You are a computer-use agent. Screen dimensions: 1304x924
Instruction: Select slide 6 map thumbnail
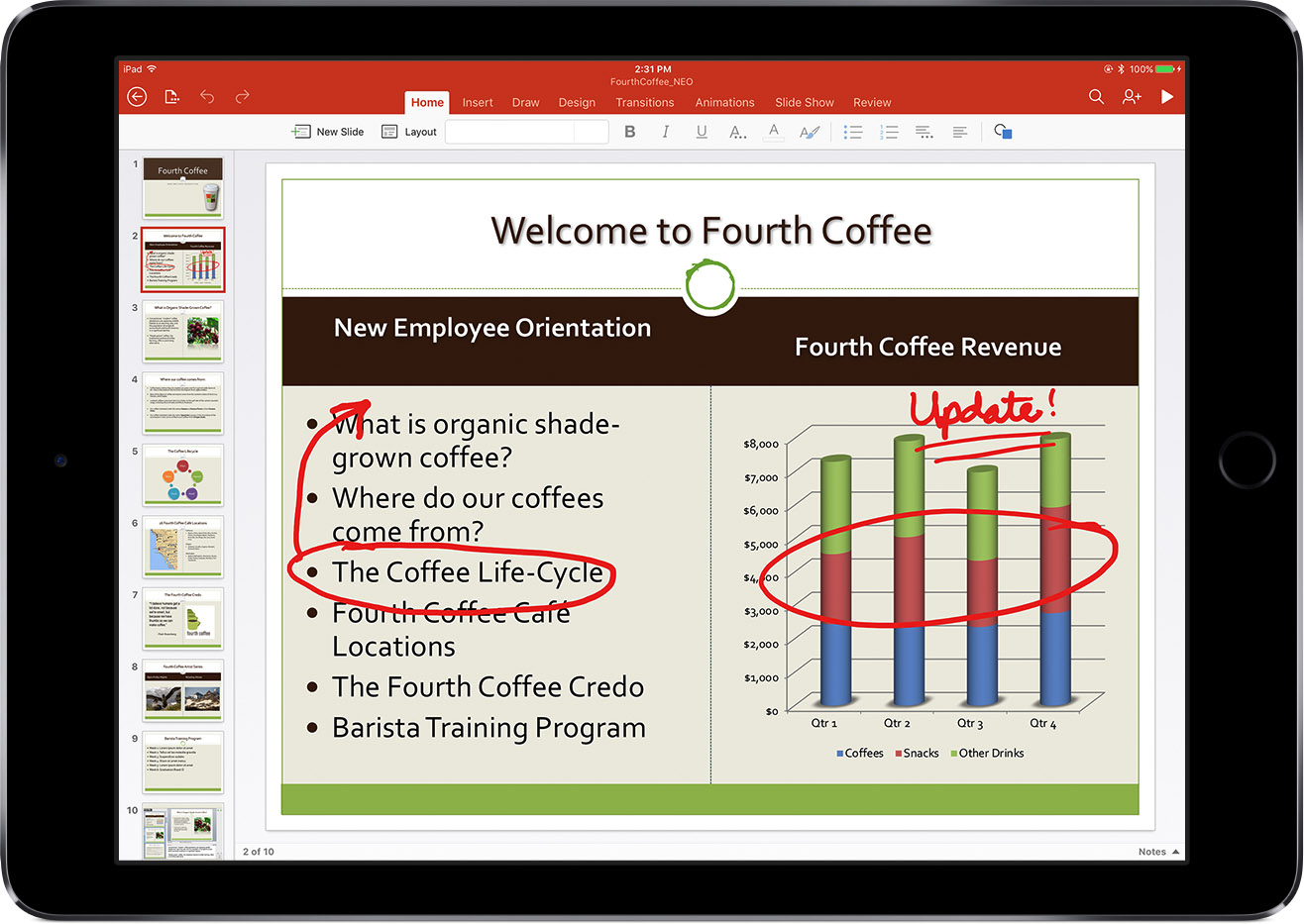[x=183, y=547]
